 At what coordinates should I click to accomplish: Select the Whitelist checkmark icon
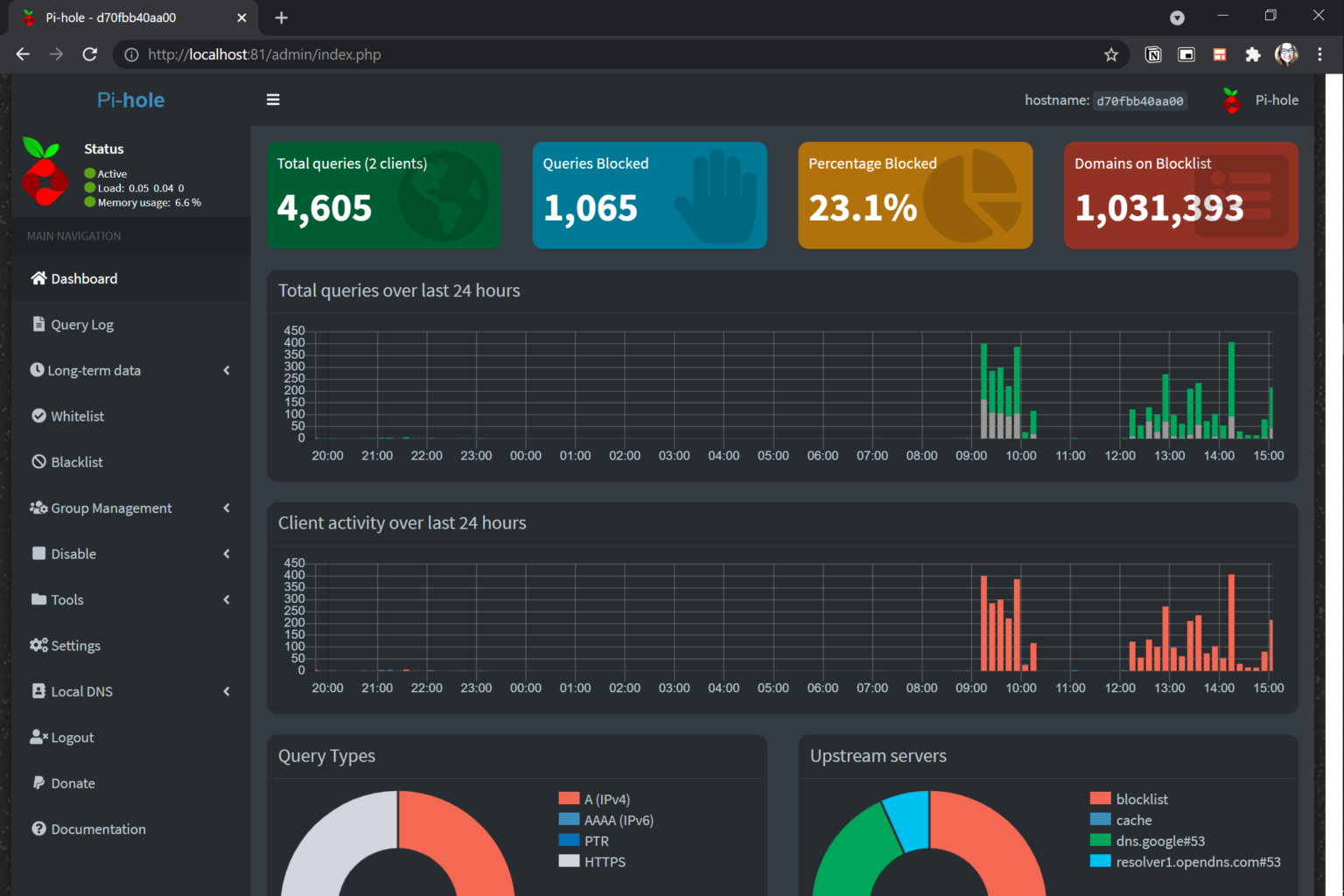[x=38, y=416]
